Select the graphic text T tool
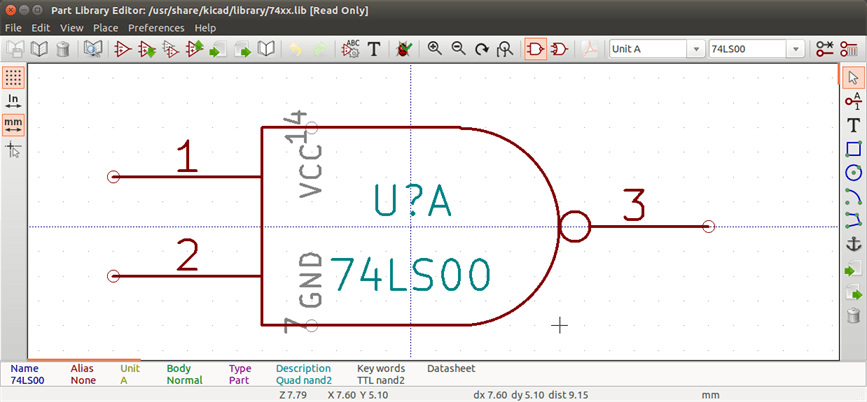867x402 pixels. [853, 125]
